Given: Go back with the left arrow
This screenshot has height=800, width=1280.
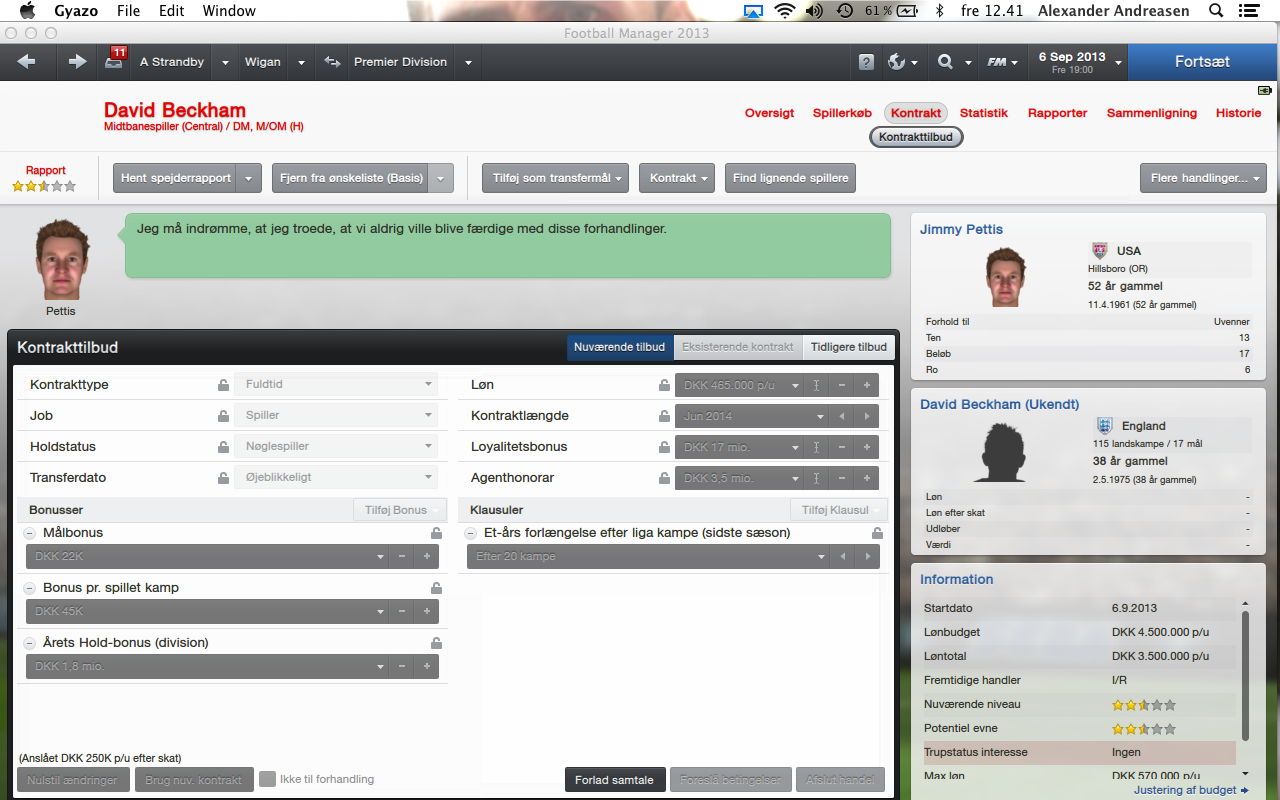Looking at the screenshot, I should click(26, 62).
